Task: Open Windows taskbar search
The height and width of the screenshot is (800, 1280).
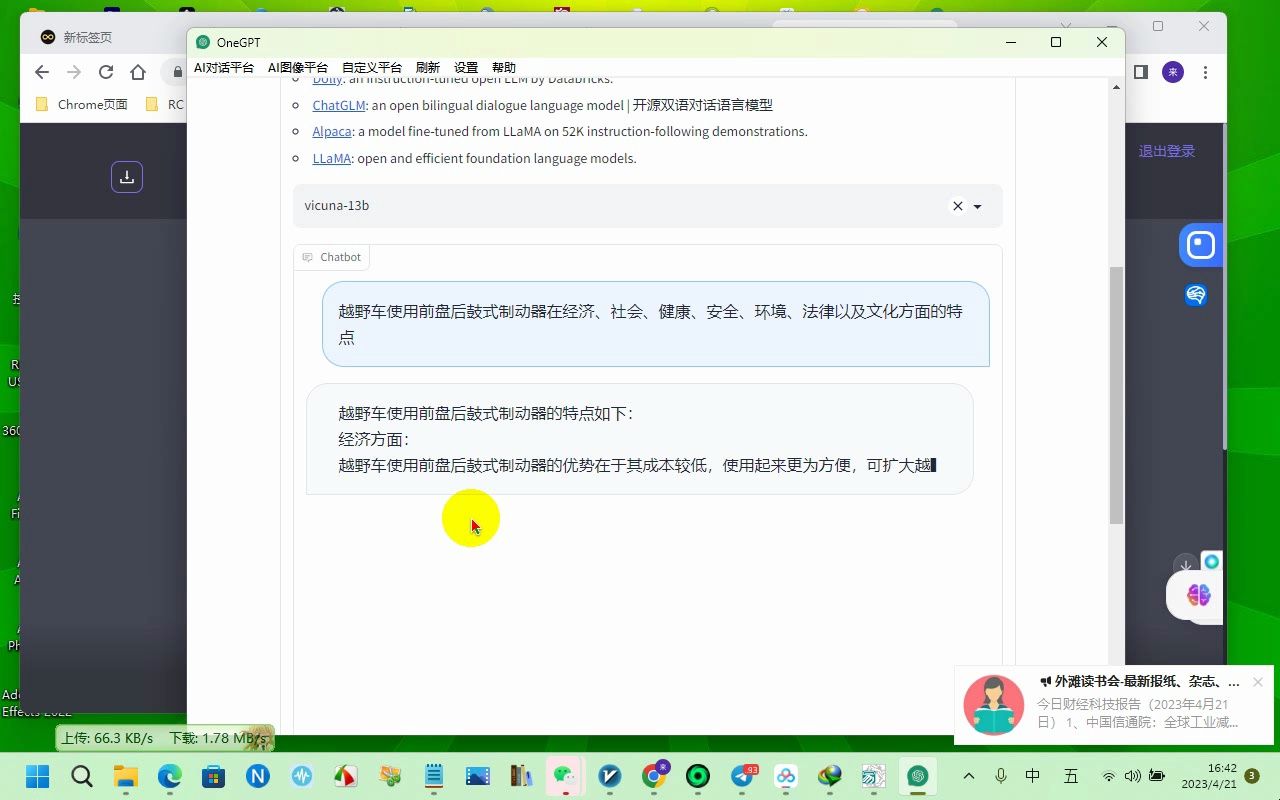Action: [82, 776]
